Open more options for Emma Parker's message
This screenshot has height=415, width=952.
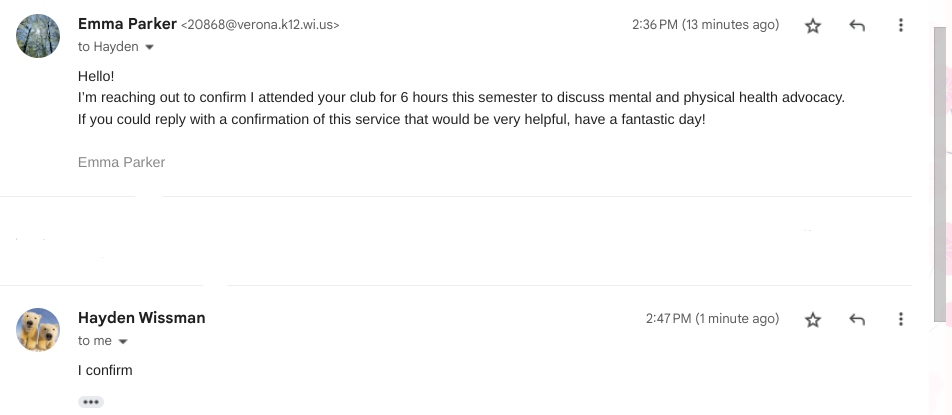click(x=901, y=26)
